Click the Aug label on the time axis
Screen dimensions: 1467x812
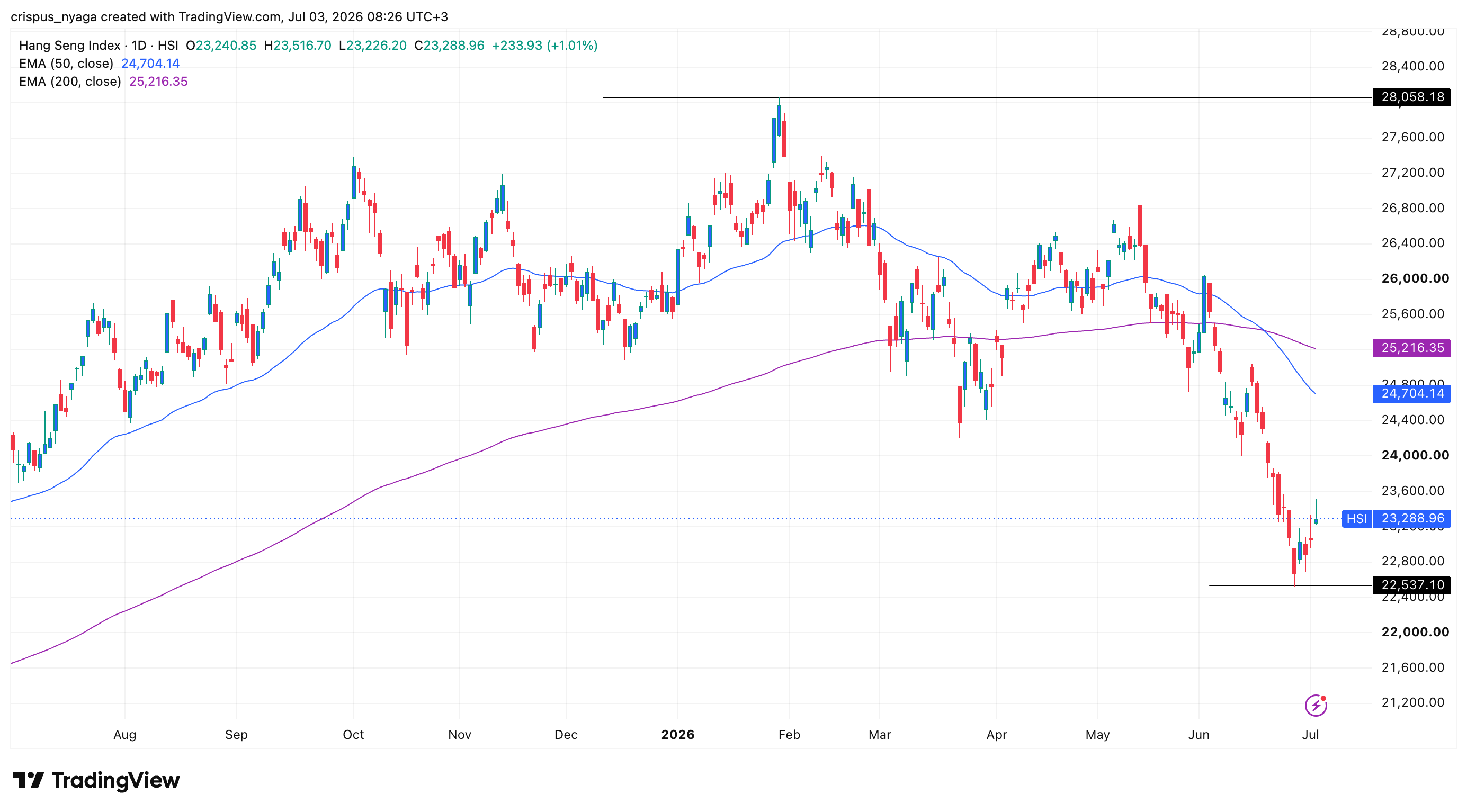124,735
